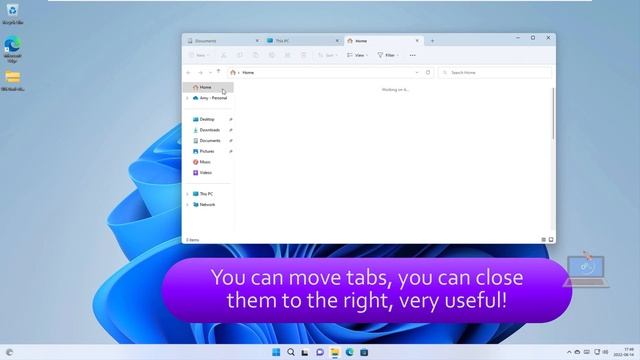Click the Delete trash icon

pyautogui.click(x=303, y=55)
